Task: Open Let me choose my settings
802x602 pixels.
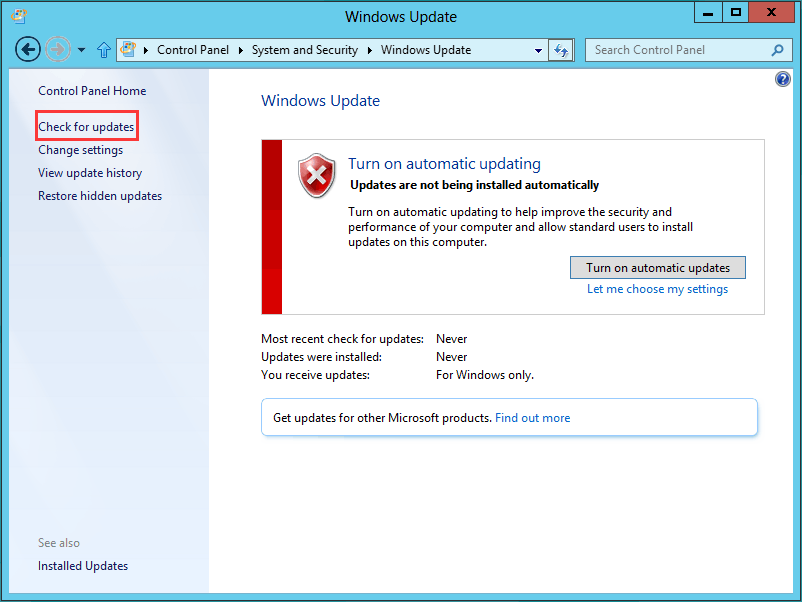Action: tap(657, 289)
